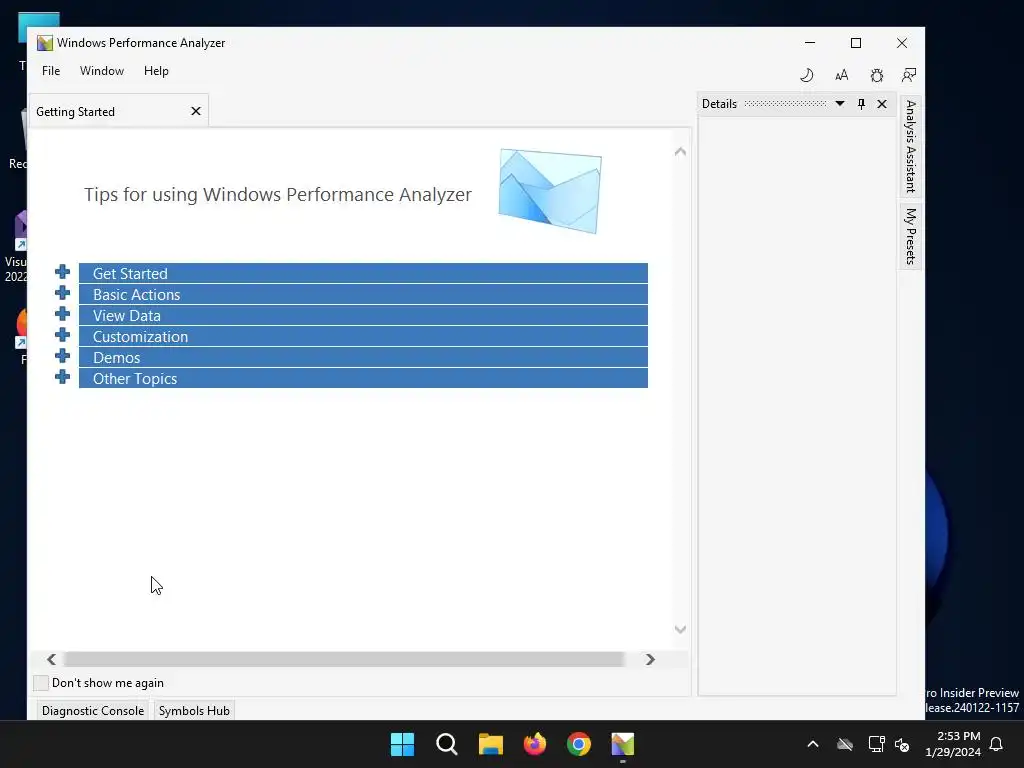1024x768 pixels.
Task: Open Details panel dropdown arrow
Action: 840,104
